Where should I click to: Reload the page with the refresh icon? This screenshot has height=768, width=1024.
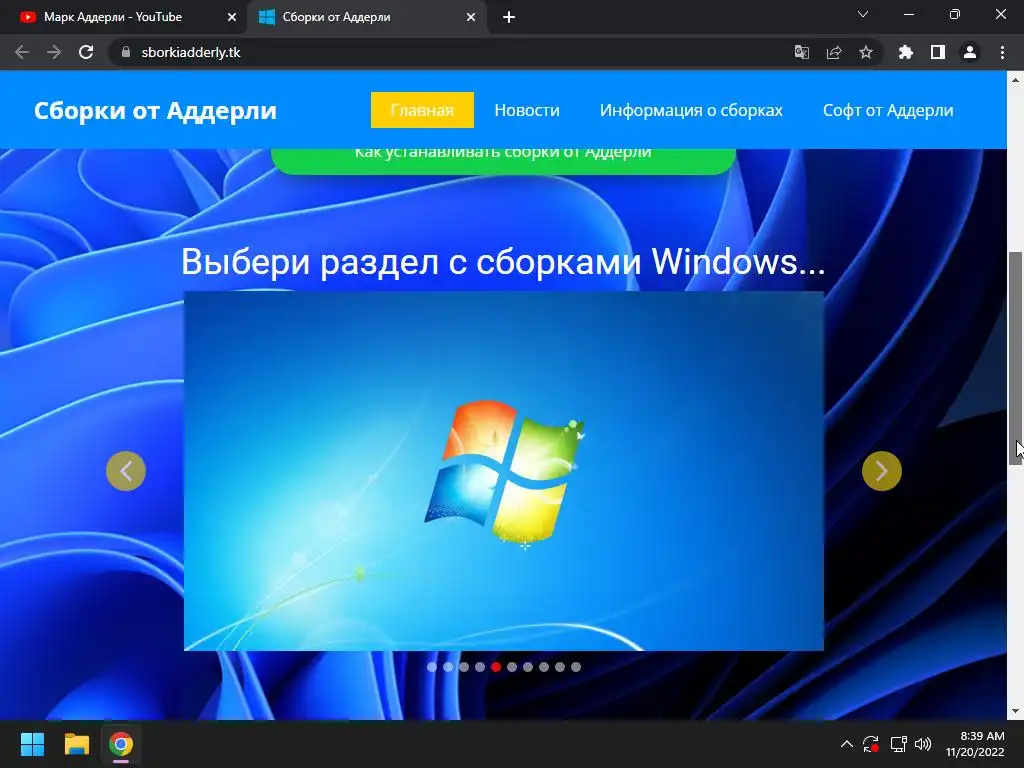point(86,52)
